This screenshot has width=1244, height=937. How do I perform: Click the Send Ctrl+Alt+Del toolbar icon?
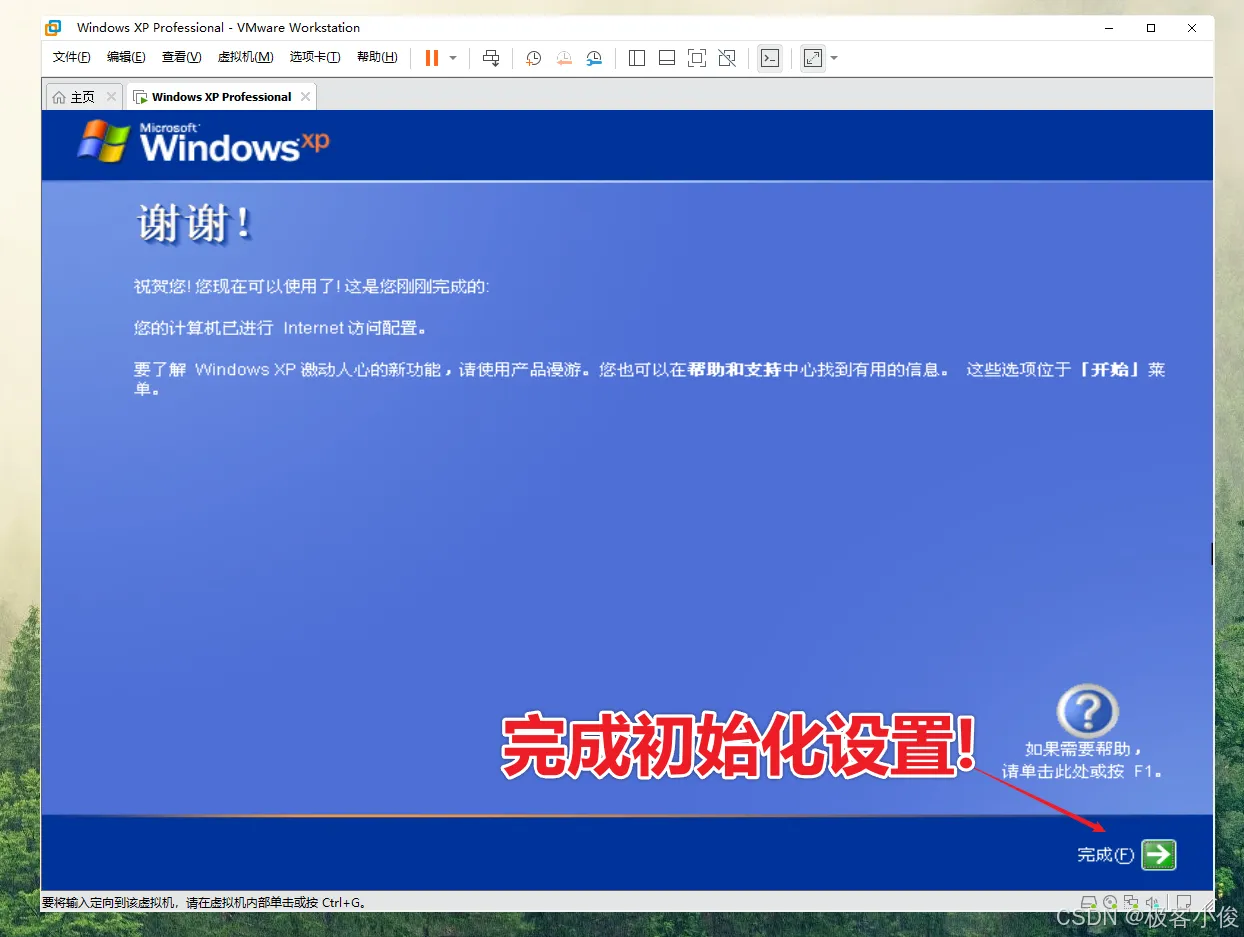tap(491, 58)
